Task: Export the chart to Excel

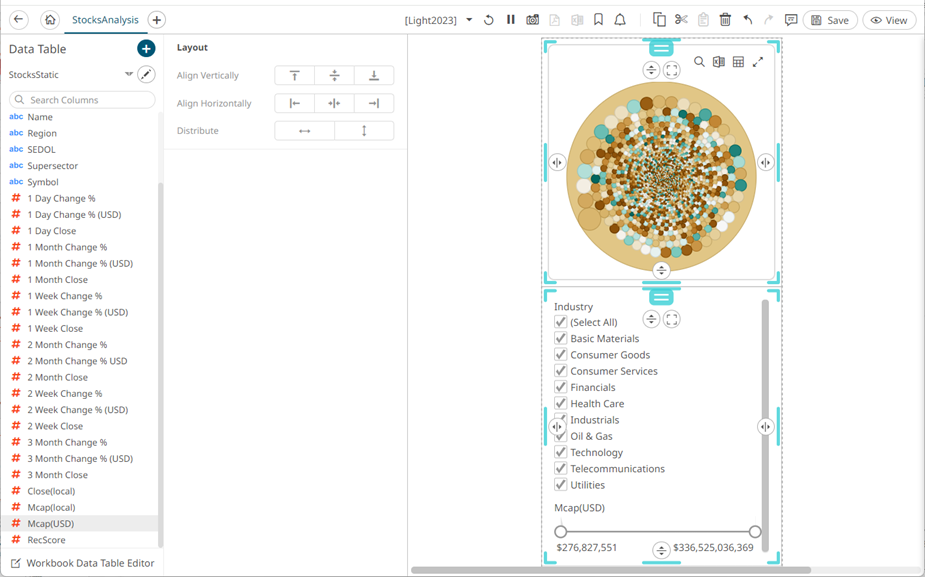Action: coord(718,62)
